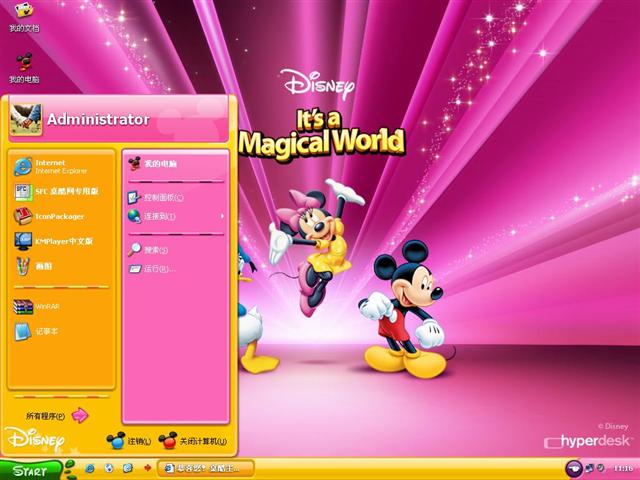Expand 所有程序(P) all programs
Screen dimensions: 640x480
(57, 416)
